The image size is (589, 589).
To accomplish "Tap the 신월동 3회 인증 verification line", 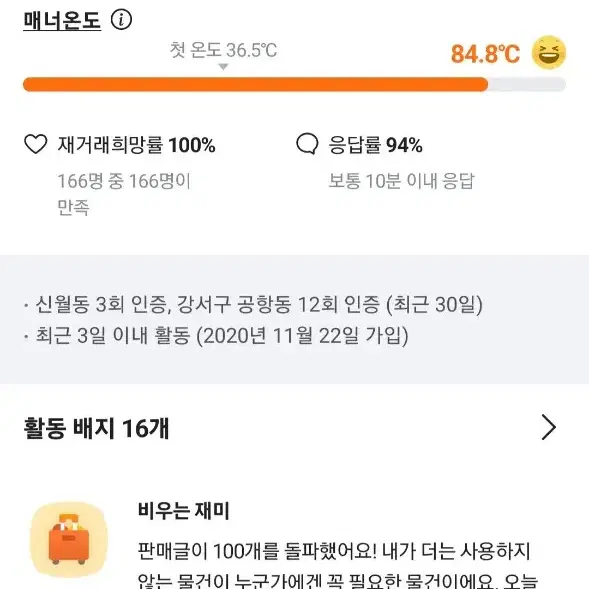I will pyautogui.click(x=254, y=304).
